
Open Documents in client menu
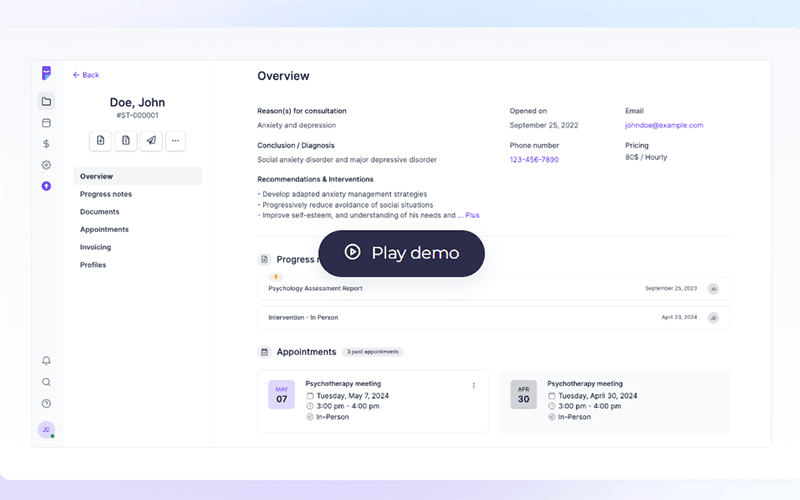[x=99, y=212]
